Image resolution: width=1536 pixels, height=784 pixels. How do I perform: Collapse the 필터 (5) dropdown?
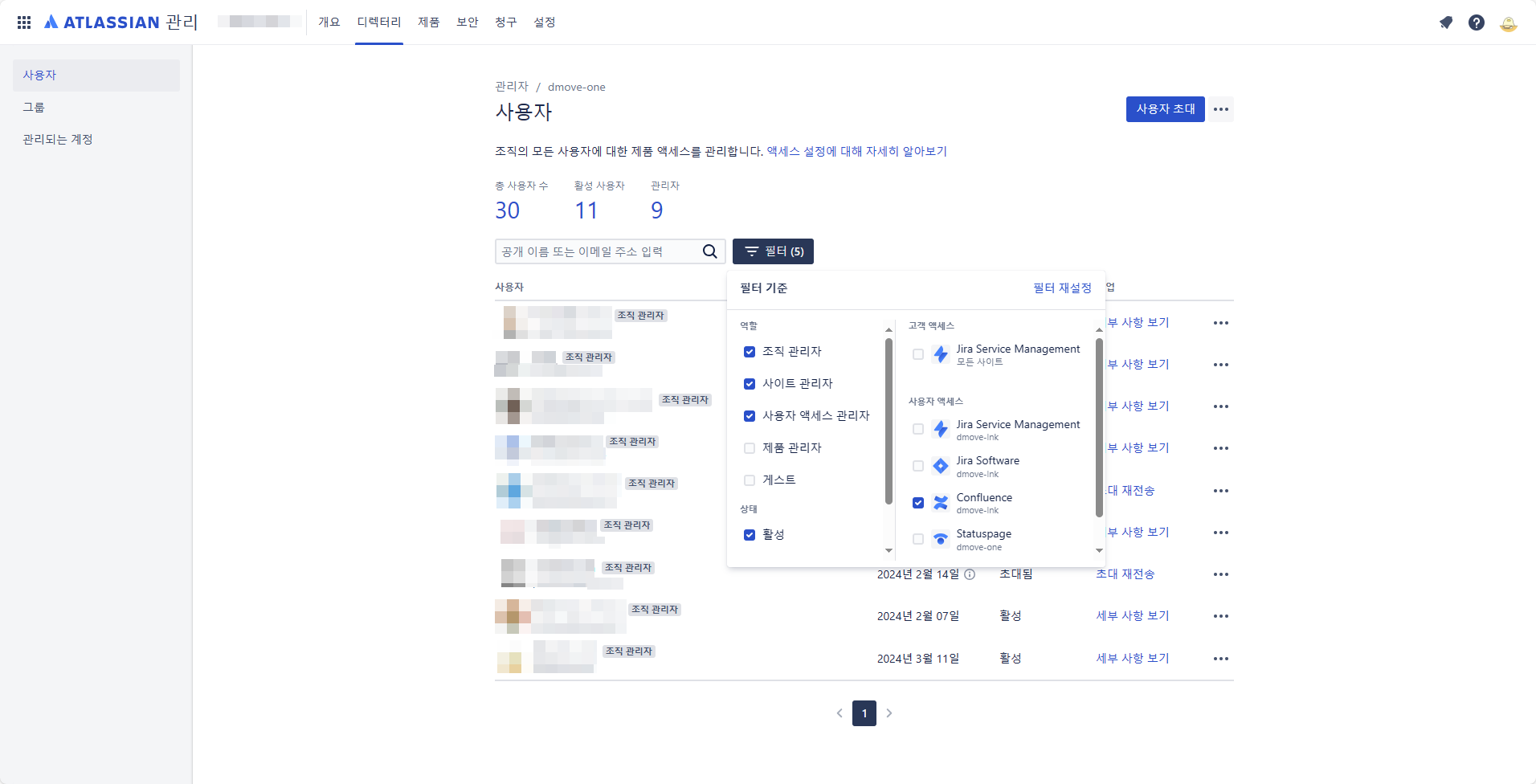click(773, 251)
